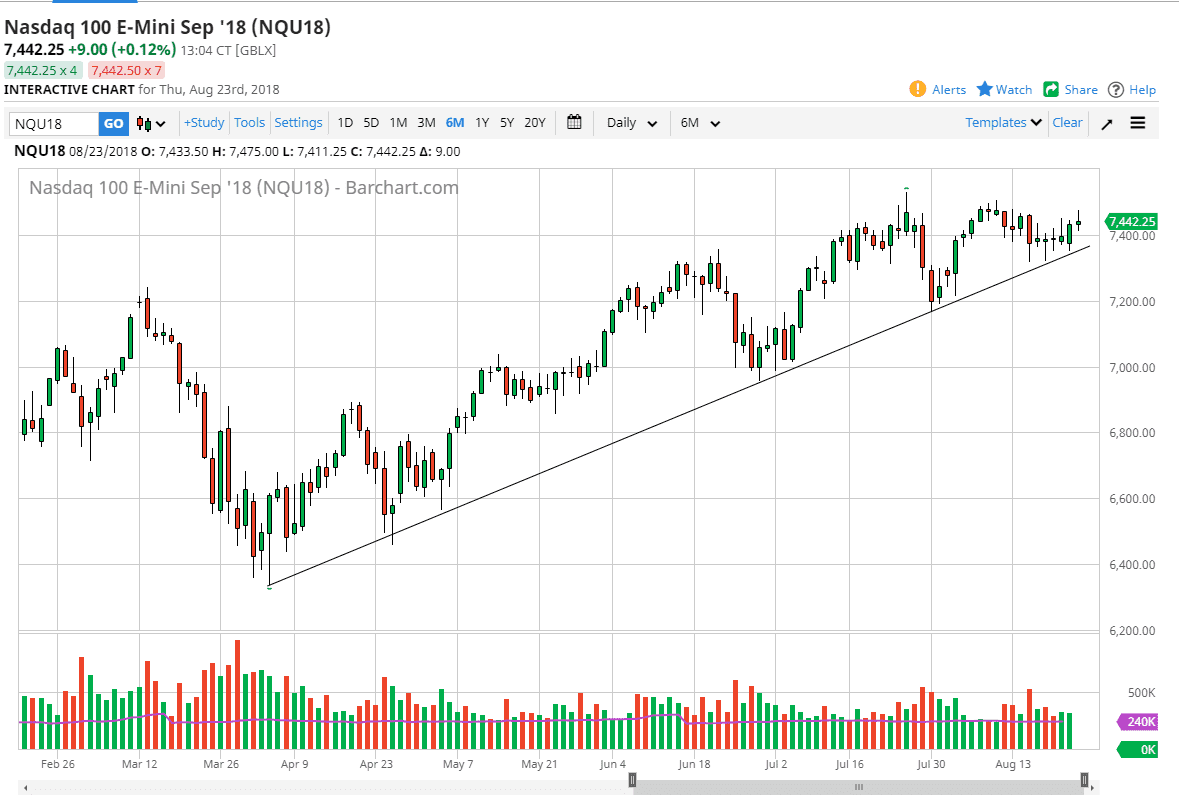Open the calendar date range picker

click(574, 123)
